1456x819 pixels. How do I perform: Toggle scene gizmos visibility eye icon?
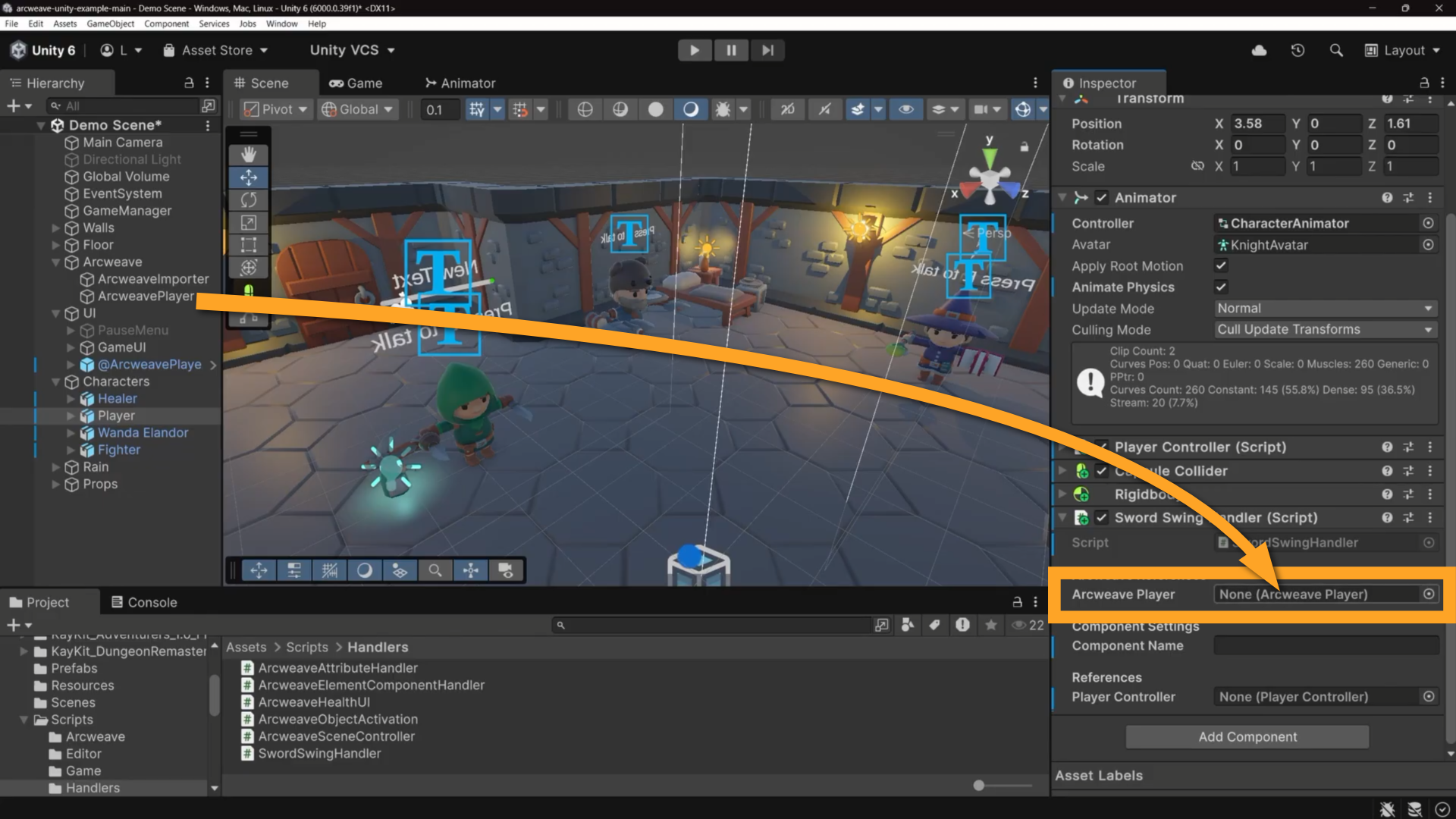[x=905, y=109]
